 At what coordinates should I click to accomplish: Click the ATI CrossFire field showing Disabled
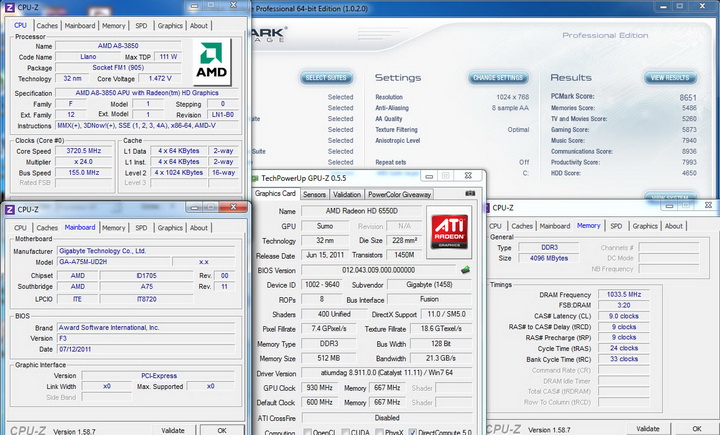coord(387,418)
